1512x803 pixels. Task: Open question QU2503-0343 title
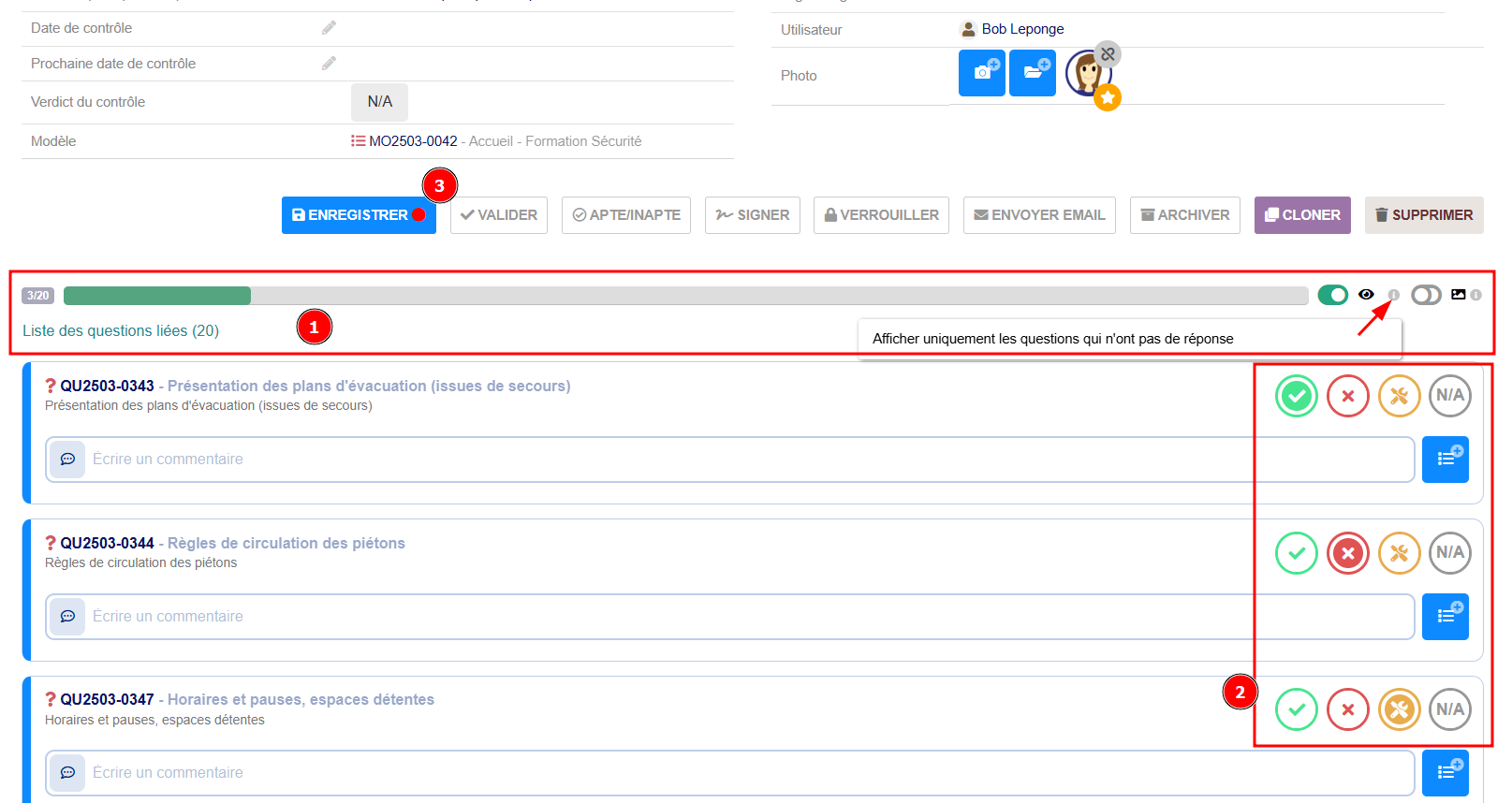(315, 387)
